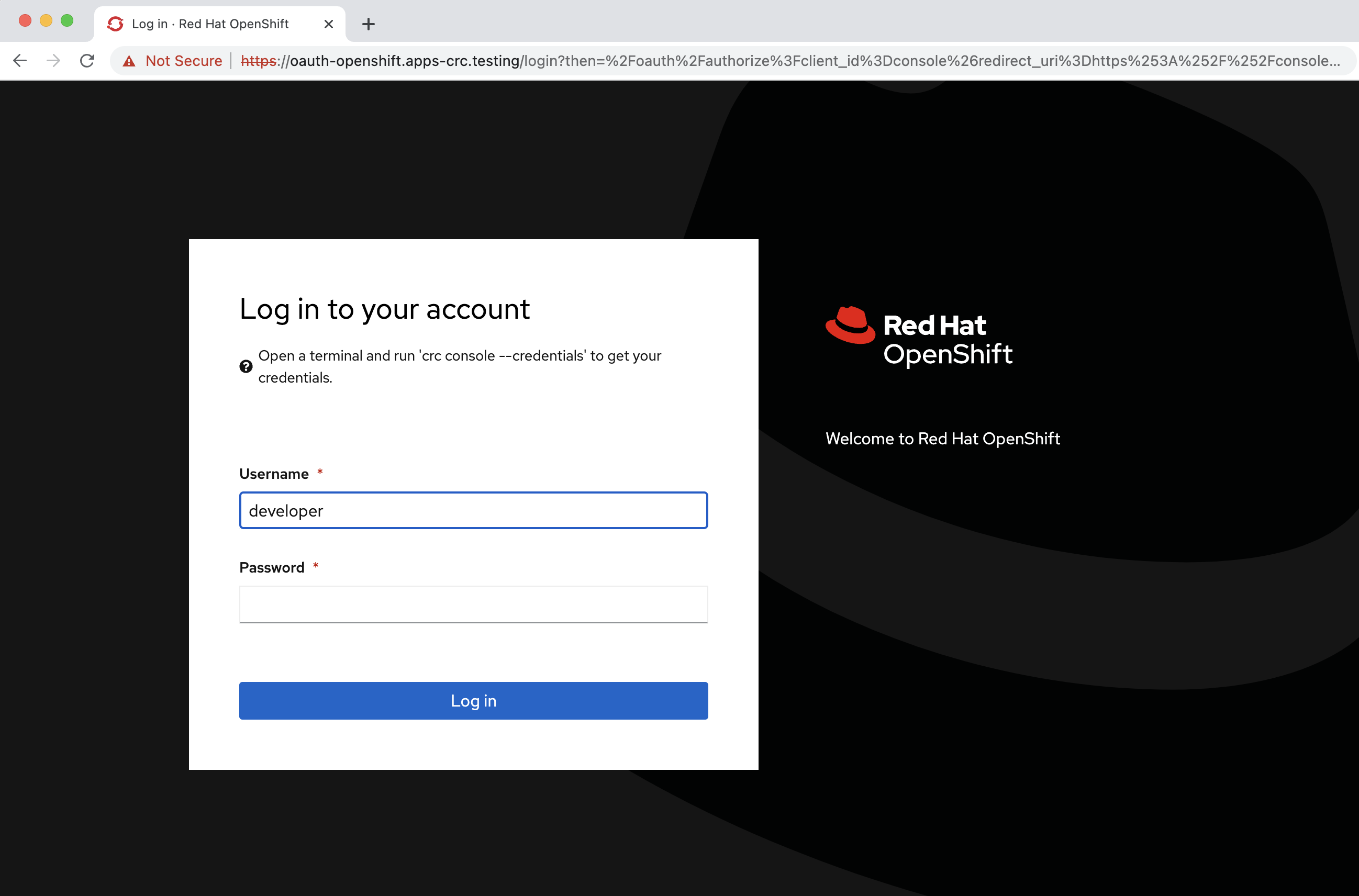Click the Red Hat OpenShift logo
The image size is (1359, 896).
pyautogui.click(x=919, y=337)
